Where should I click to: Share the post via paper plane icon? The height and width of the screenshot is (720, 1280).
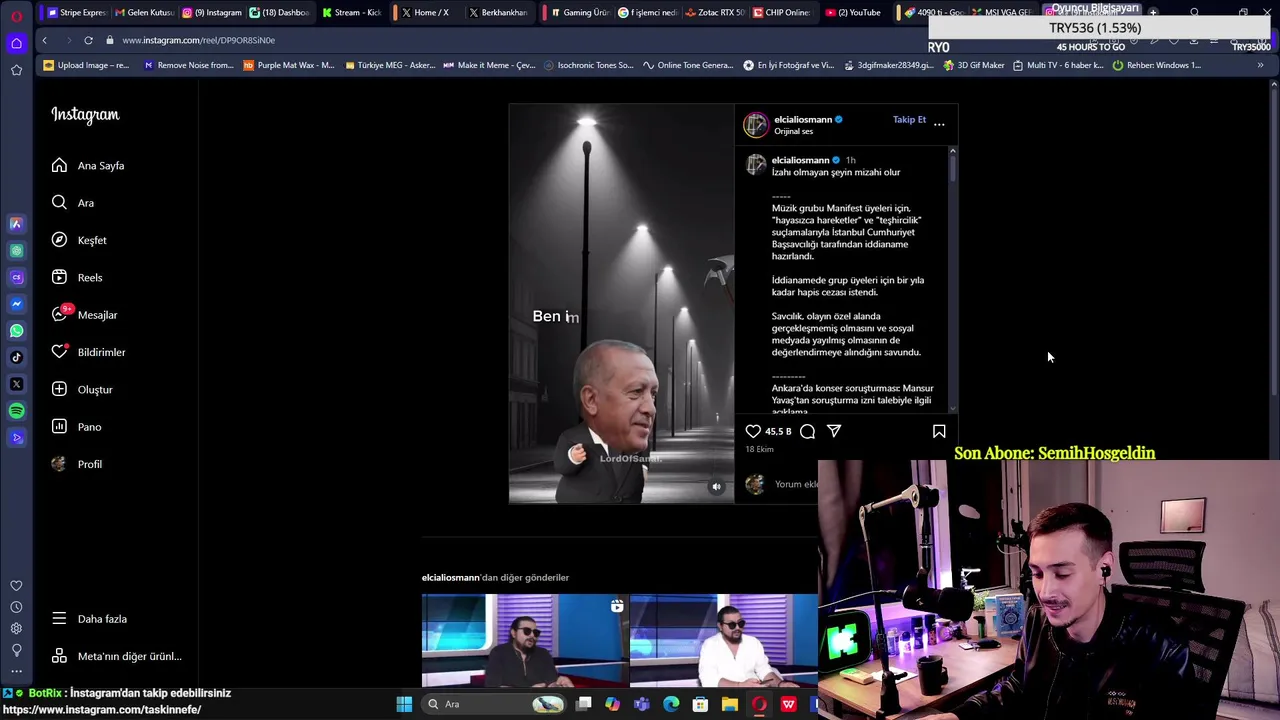[x=834, y=431]
